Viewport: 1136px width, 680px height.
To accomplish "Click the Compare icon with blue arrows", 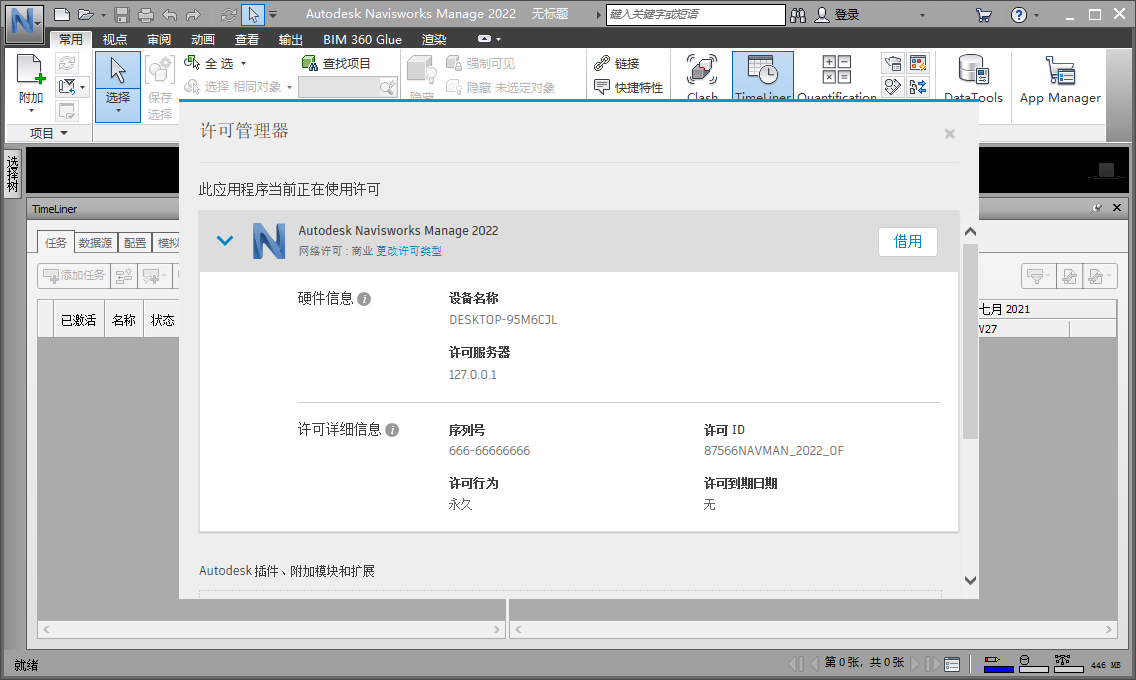I will (918, 87).
